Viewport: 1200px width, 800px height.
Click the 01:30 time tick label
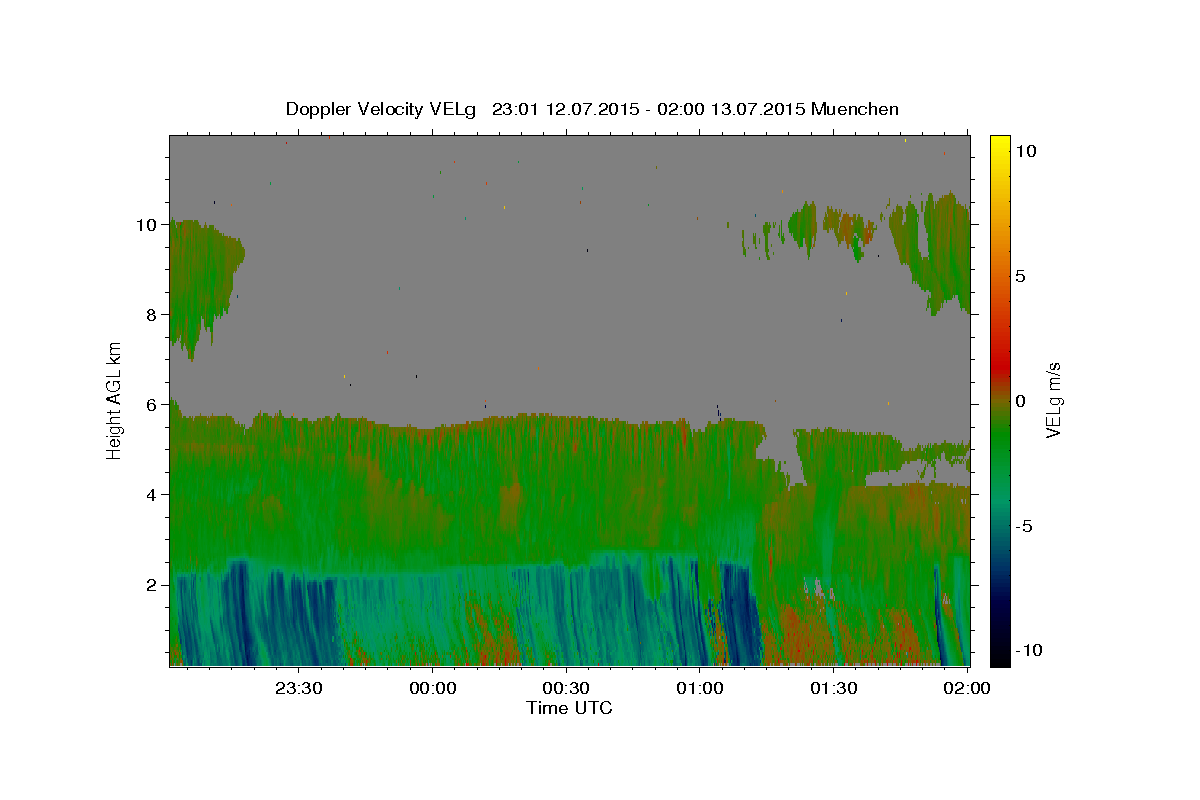coord(833,688)
